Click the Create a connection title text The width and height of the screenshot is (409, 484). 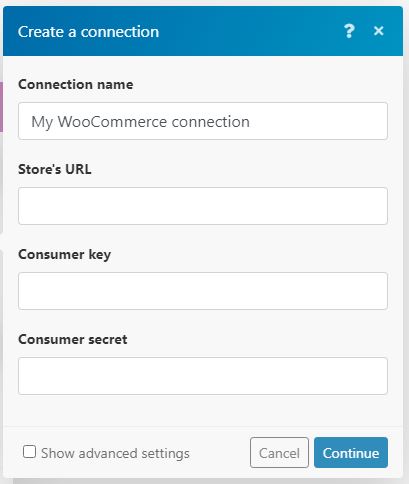[x=88, y=32]
